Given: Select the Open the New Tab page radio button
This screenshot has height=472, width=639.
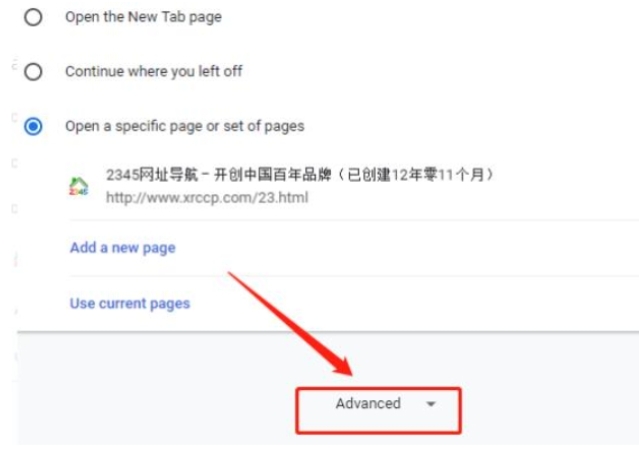Looking at the screenshot, I should pos(33,17).
